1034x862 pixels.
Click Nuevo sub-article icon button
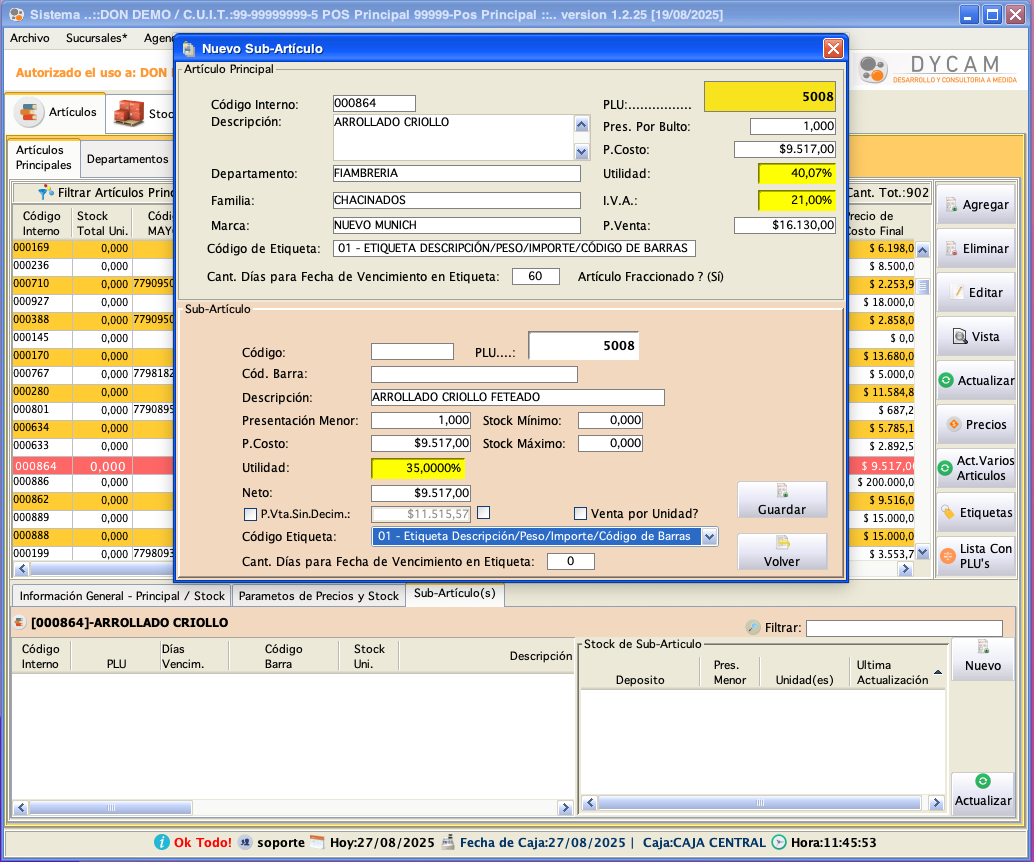click(982, 657)
